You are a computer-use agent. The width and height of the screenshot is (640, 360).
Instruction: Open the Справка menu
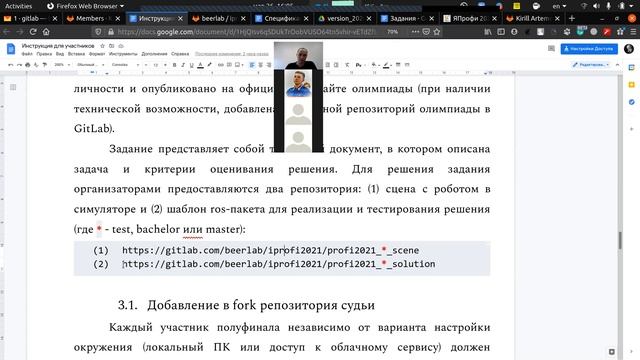pos(180,54)
